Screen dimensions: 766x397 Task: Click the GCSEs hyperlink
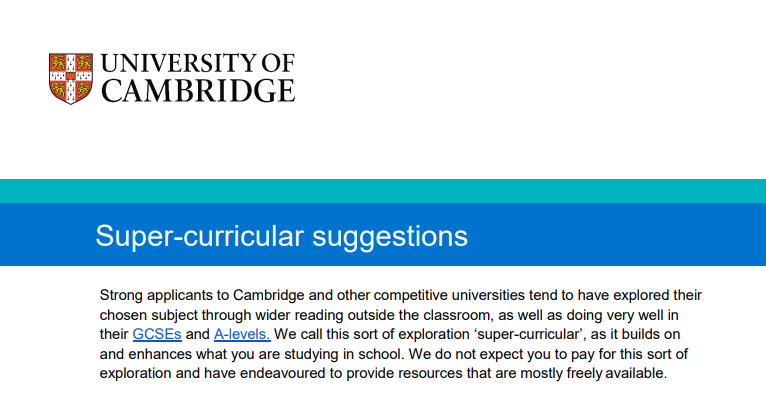pos(157,334)
